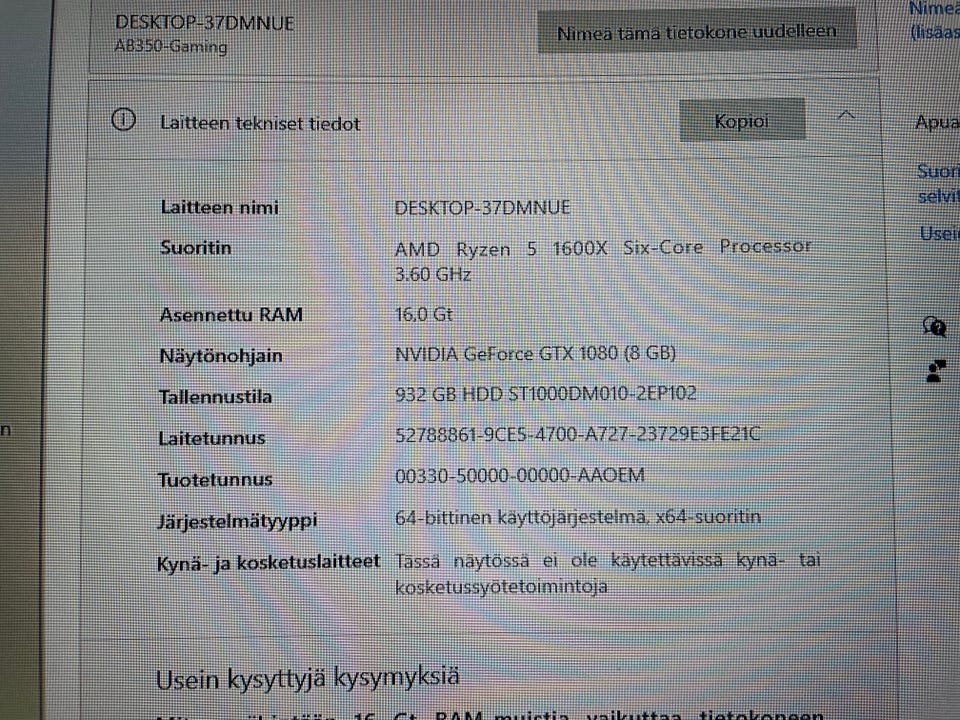Click the info icon beside Laitteen tekniset tiedot
Screen dimensions: 960x720
pyautogui.click(x=123, y=119)
